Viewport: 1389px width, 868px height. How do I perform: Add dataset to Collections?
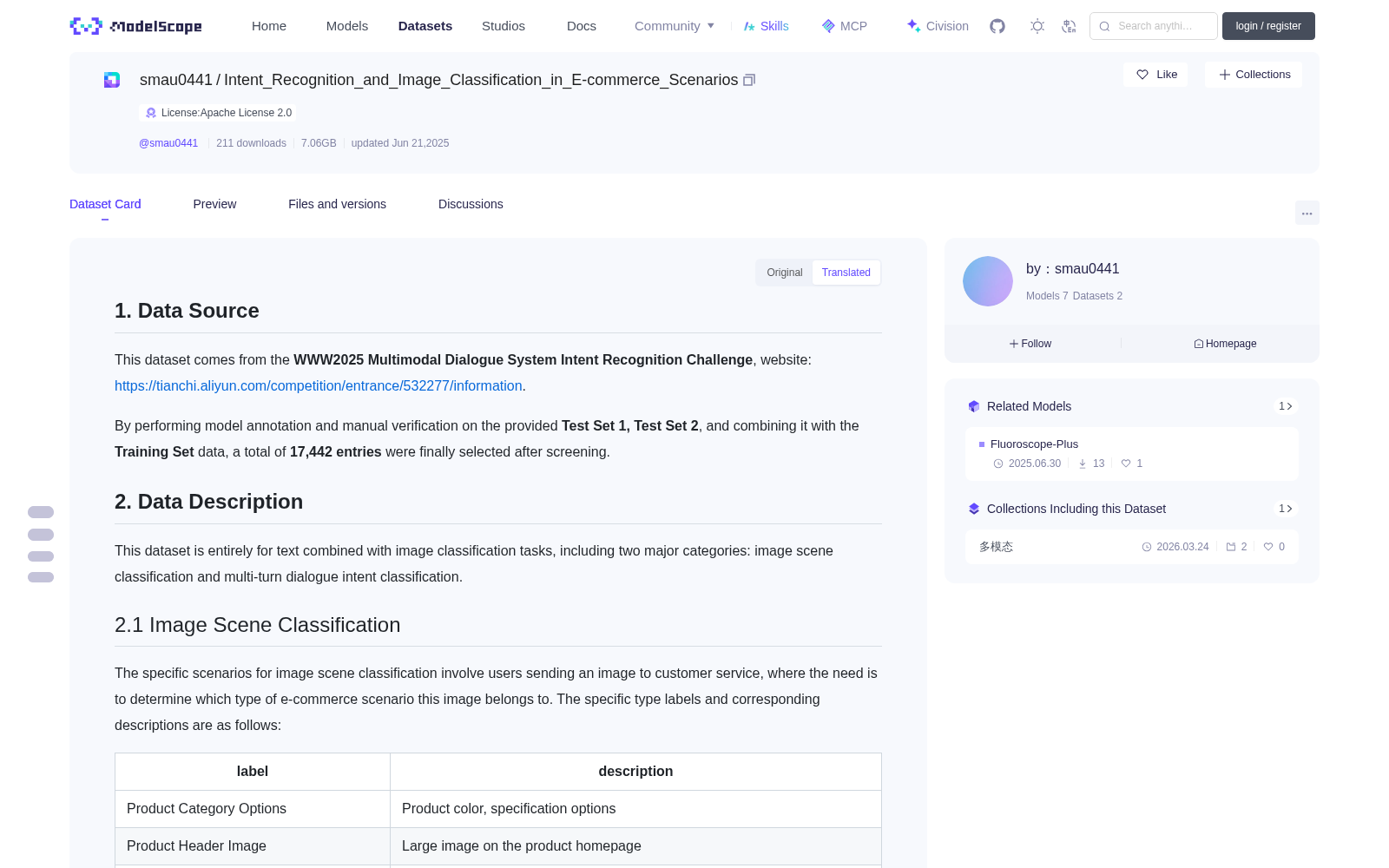click(x=1254, y=75)
